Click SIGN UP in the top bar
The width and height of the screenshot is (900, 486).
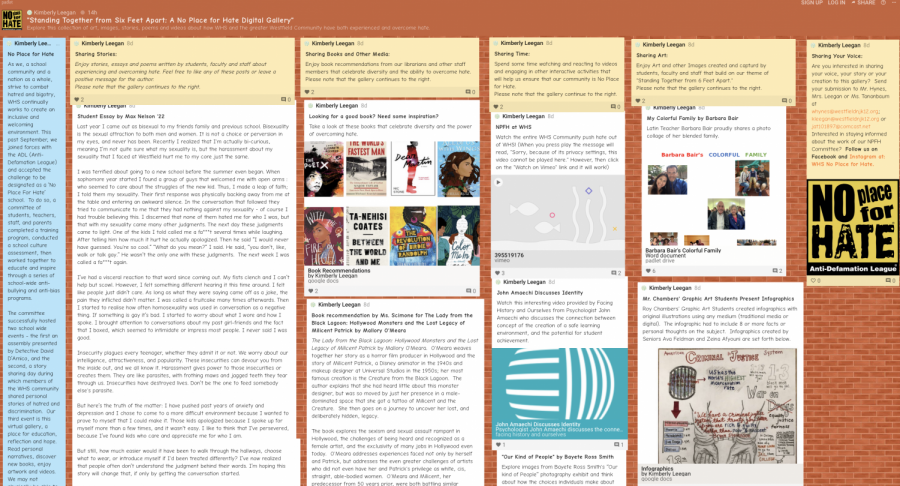coord(812,3)
